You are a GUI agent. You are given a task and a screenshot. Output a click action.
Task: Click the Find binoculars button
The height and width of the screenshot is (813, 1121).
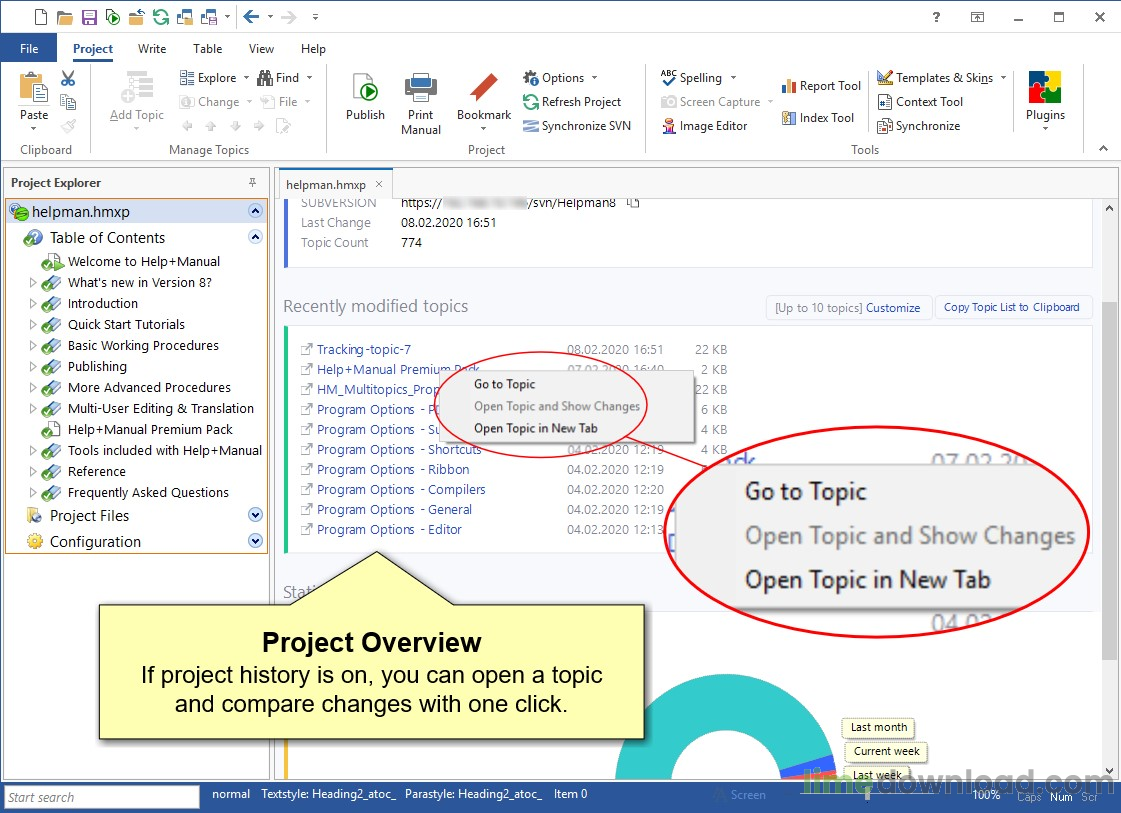pyautogui.click(x=279, y=78)
